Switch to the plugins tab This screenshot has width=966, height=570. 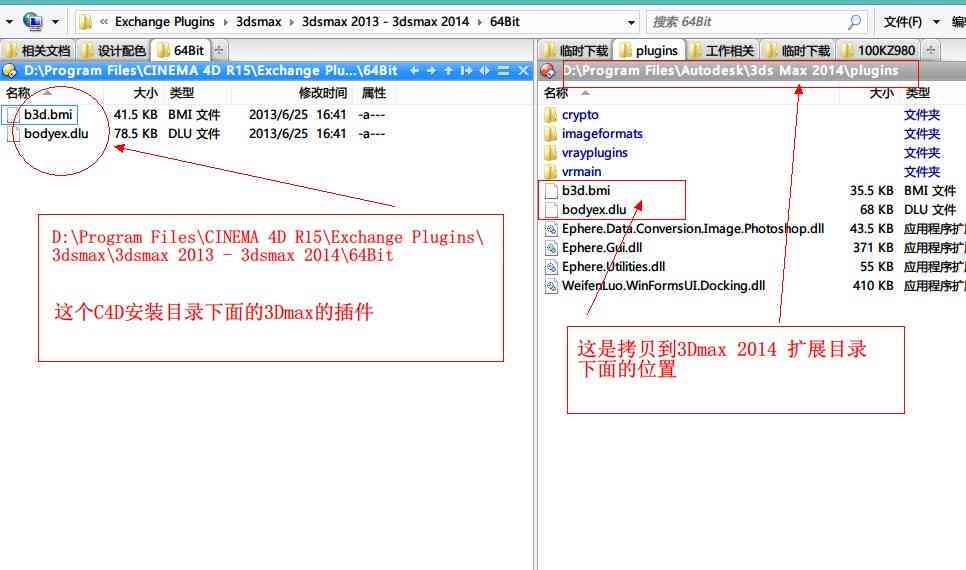pos(649,50)
